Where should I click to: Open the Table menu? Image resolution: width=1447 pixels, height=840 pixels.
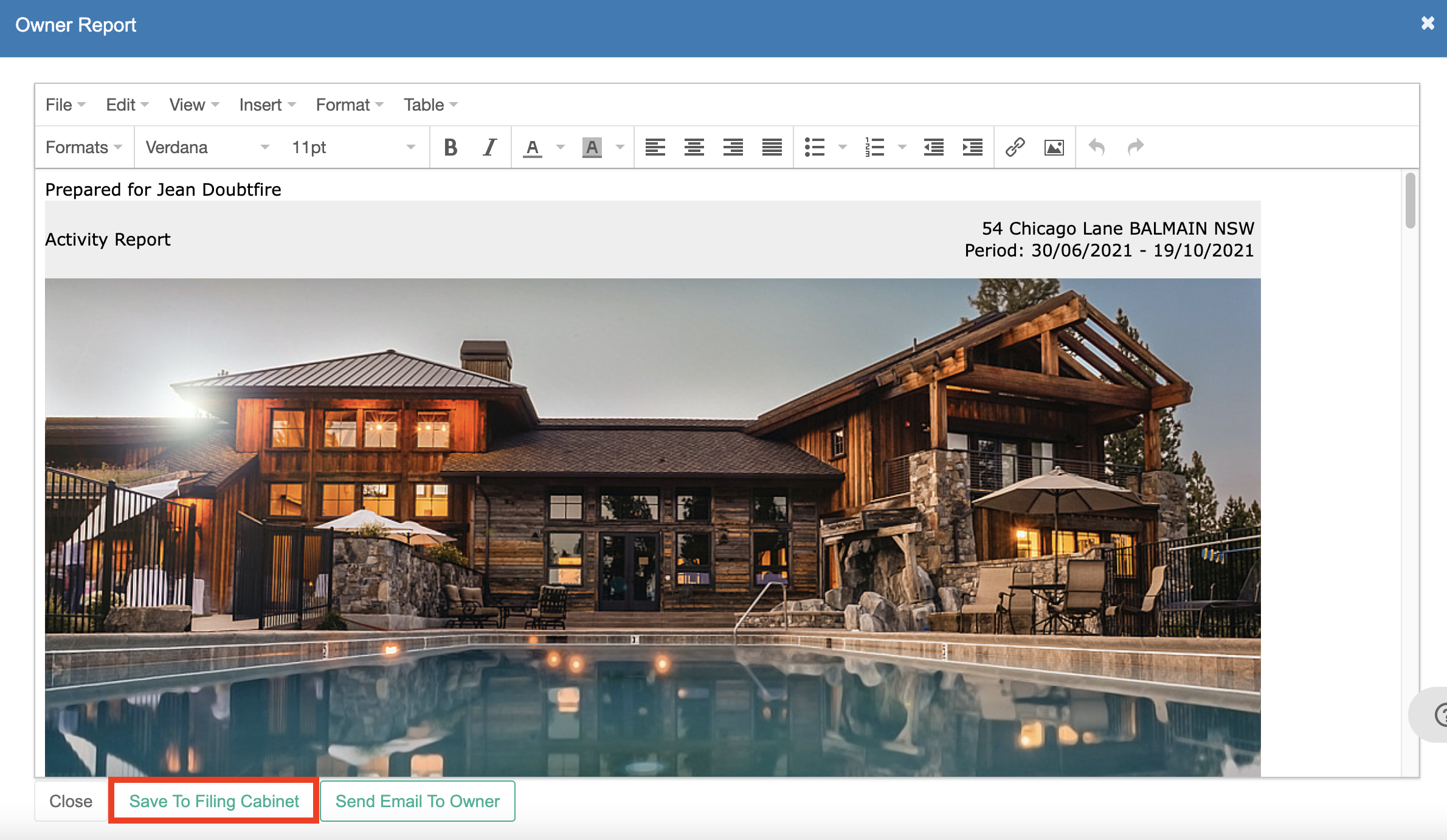click(430, 105)
